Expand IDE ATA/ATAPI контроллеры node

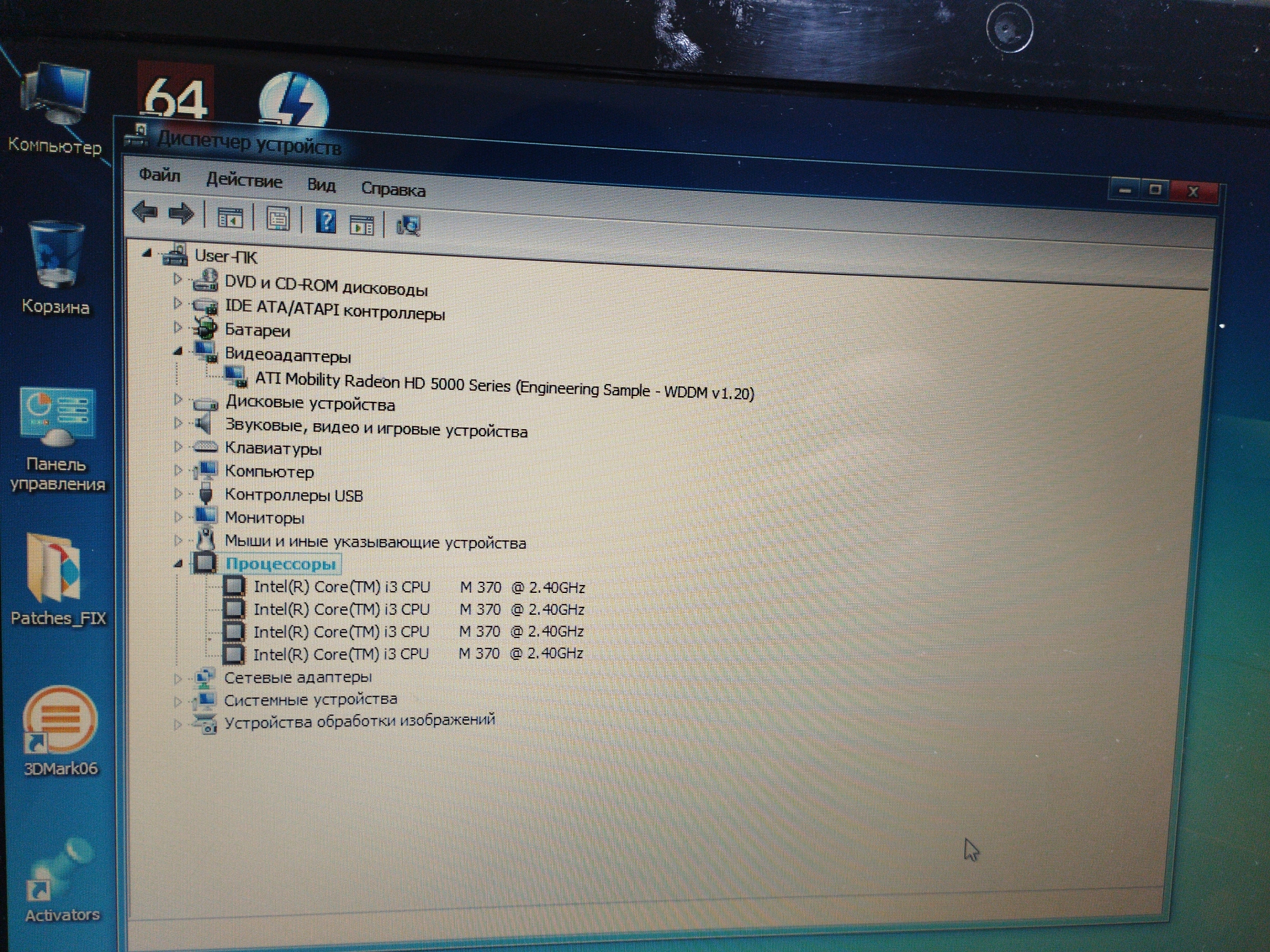pos(177,303)
